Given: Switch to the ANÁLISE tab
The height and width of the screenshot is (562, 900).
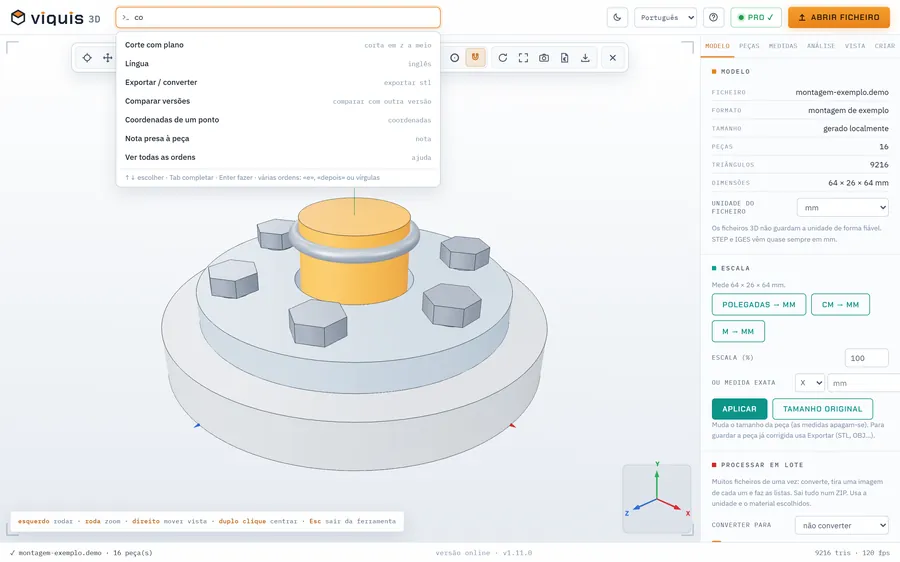Looking at the screenshot, I should tap(821, 46).
